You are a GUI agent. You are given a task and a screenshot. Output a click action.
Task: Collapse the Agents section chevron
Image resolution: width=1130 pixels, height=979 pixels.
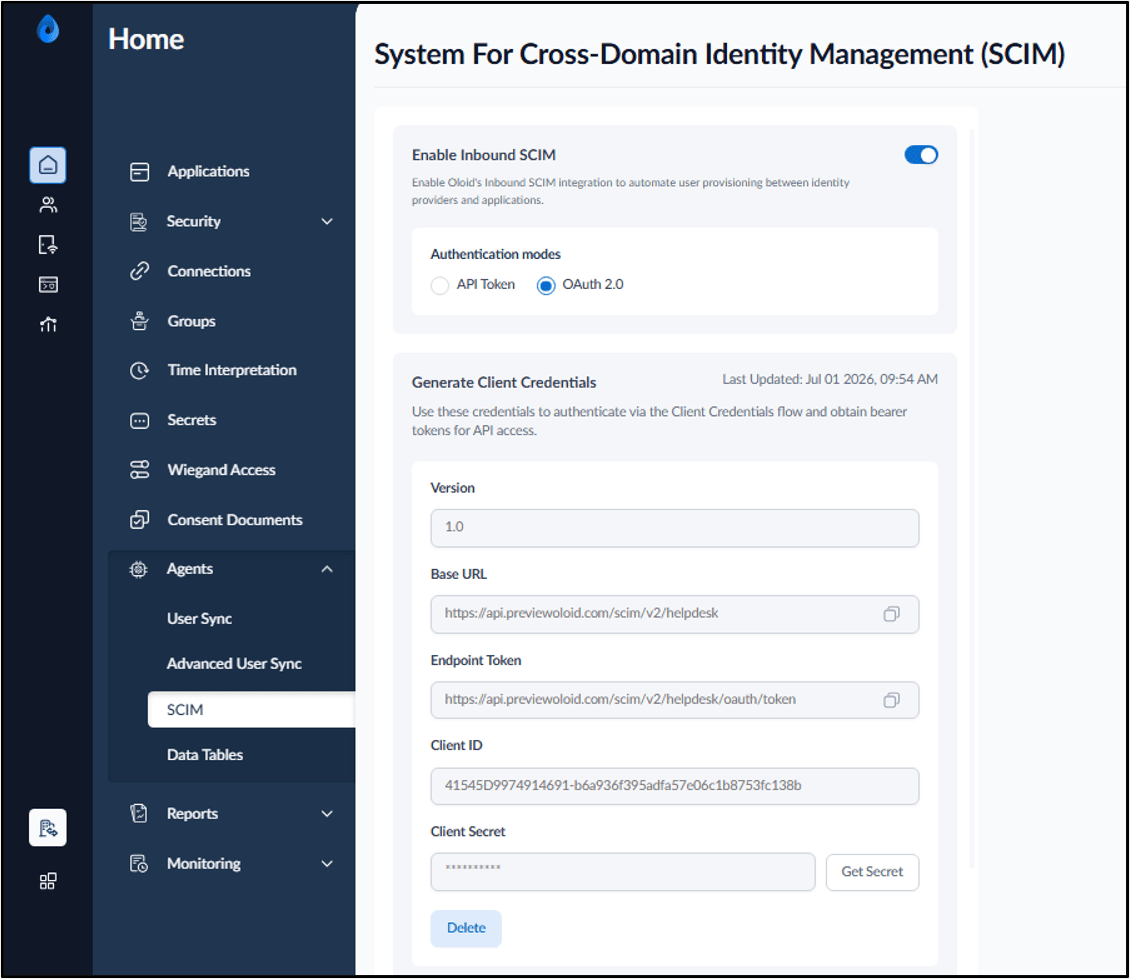pos(327,569)
